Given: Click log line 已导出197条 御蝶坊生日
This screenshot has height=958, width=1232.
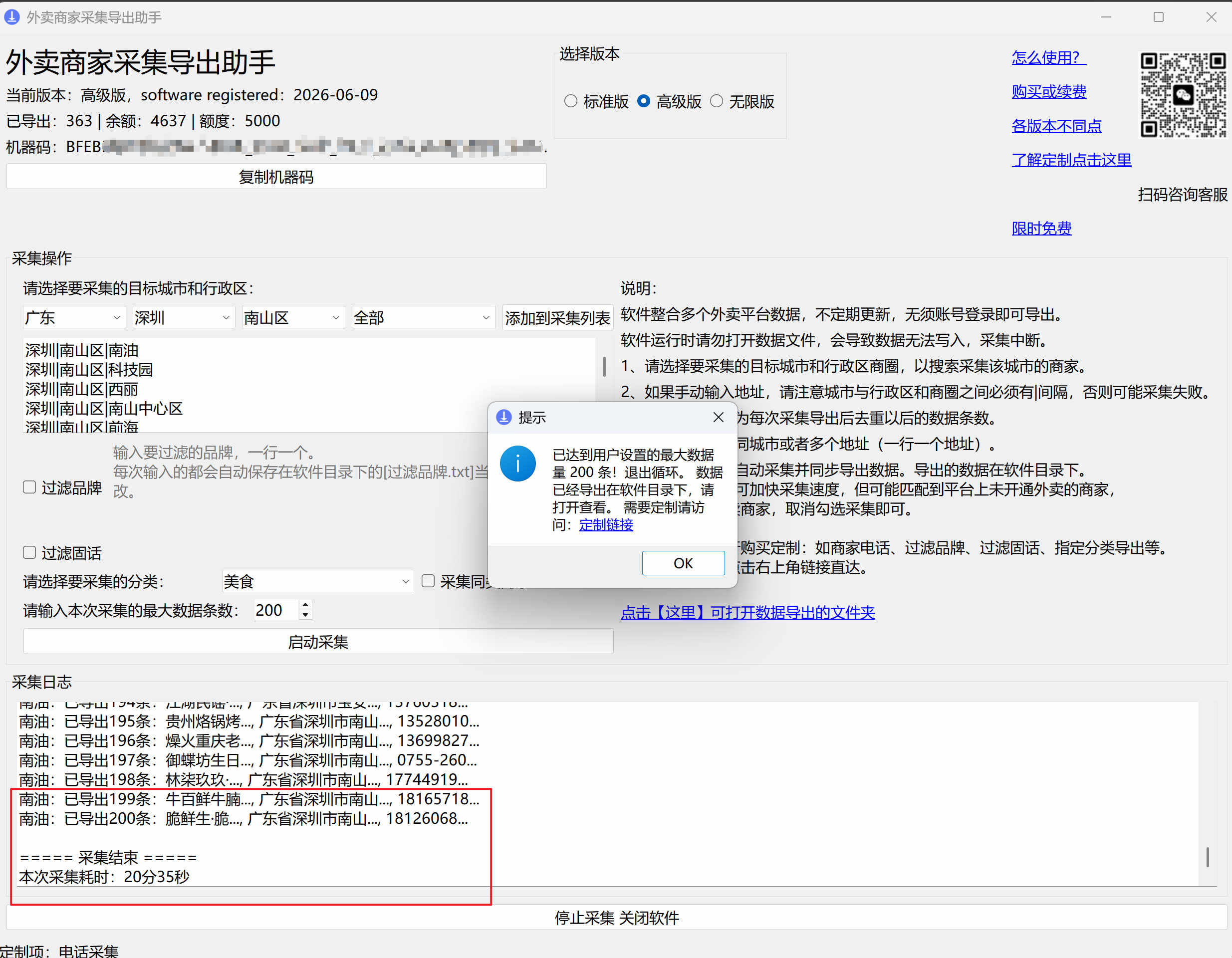Looking at the screenshot, I should 247,760.
